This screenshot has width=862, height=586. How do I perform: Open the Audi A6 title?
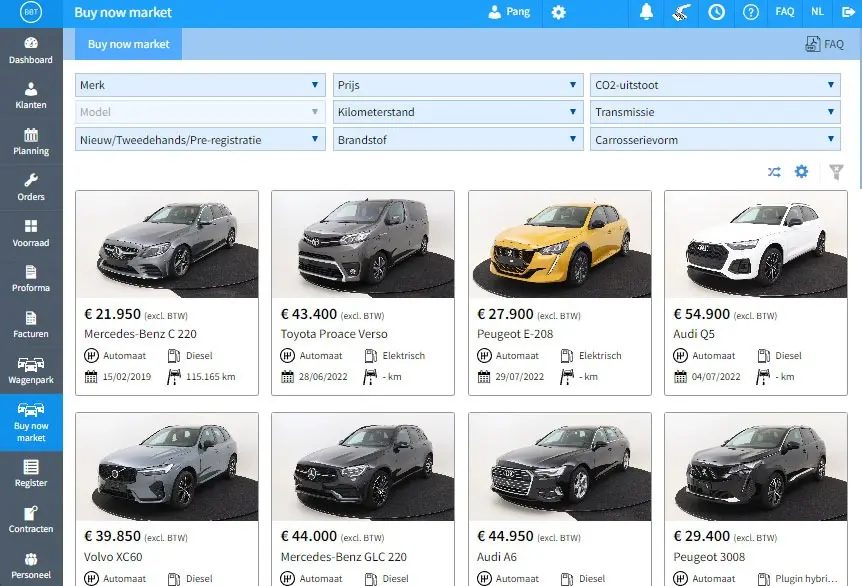click(x=497, y=557)
